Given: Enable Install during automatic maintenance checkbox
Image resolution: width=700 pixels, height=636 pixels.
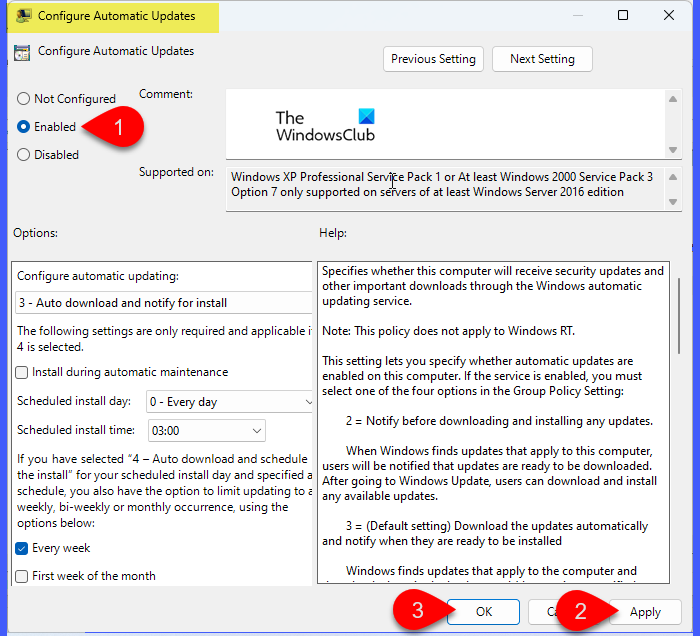Looking at the screenshot, I should [x=22, y=372].
